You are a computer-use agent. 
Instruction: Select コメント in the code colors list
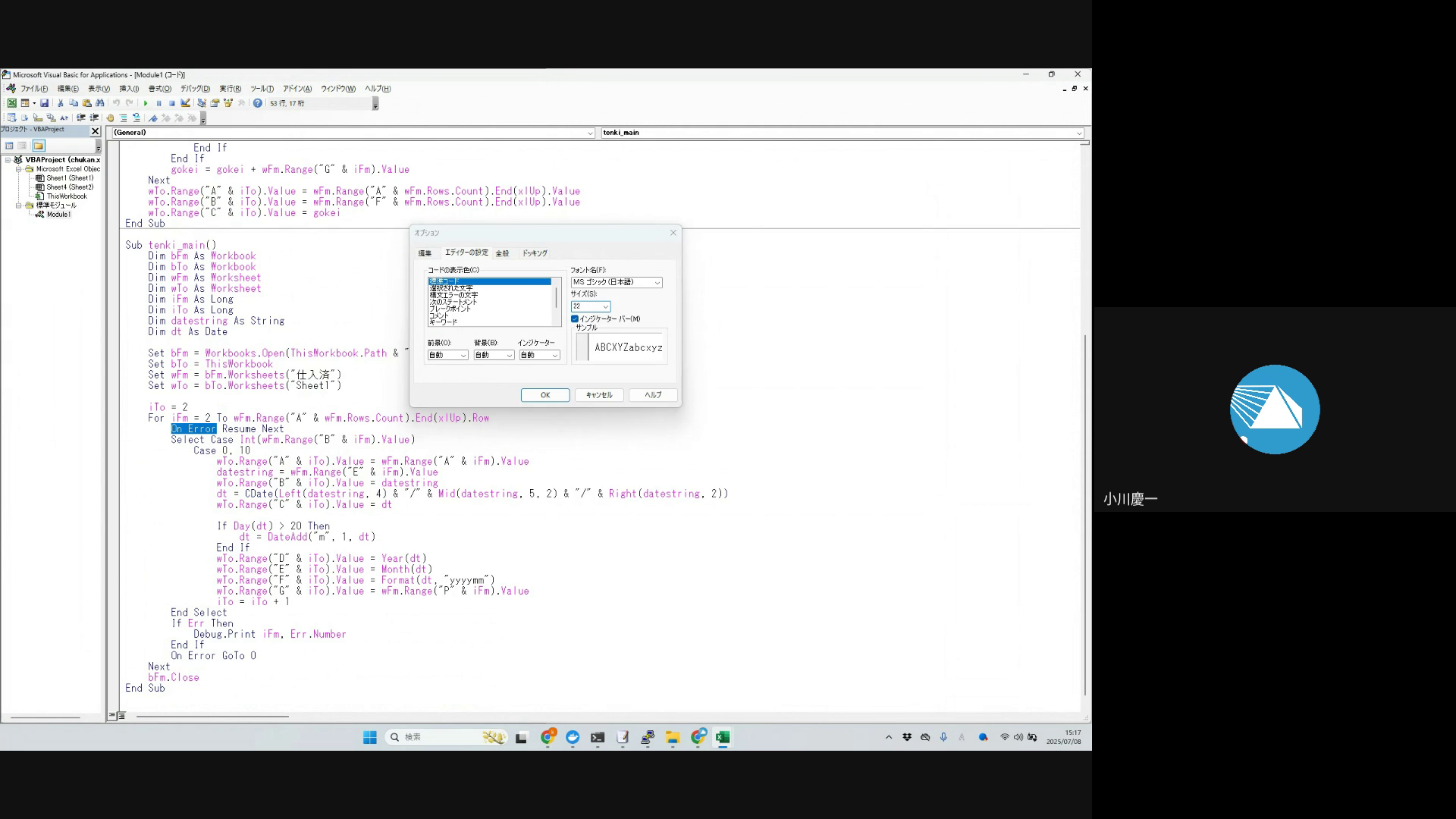439,315
